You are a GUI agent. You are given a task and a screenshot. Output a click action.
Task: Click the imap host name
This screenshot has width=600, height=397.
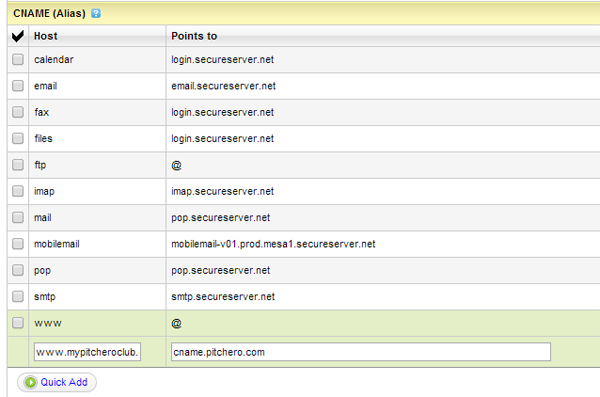click(44, 191)
